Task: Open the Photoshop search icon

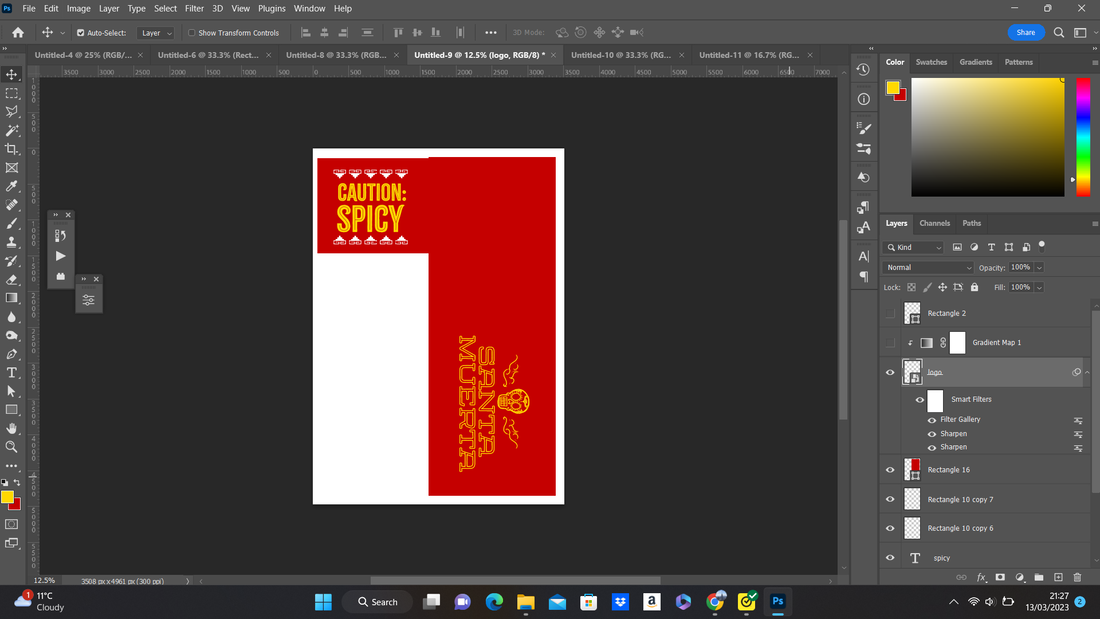Action: (1059, 32)
